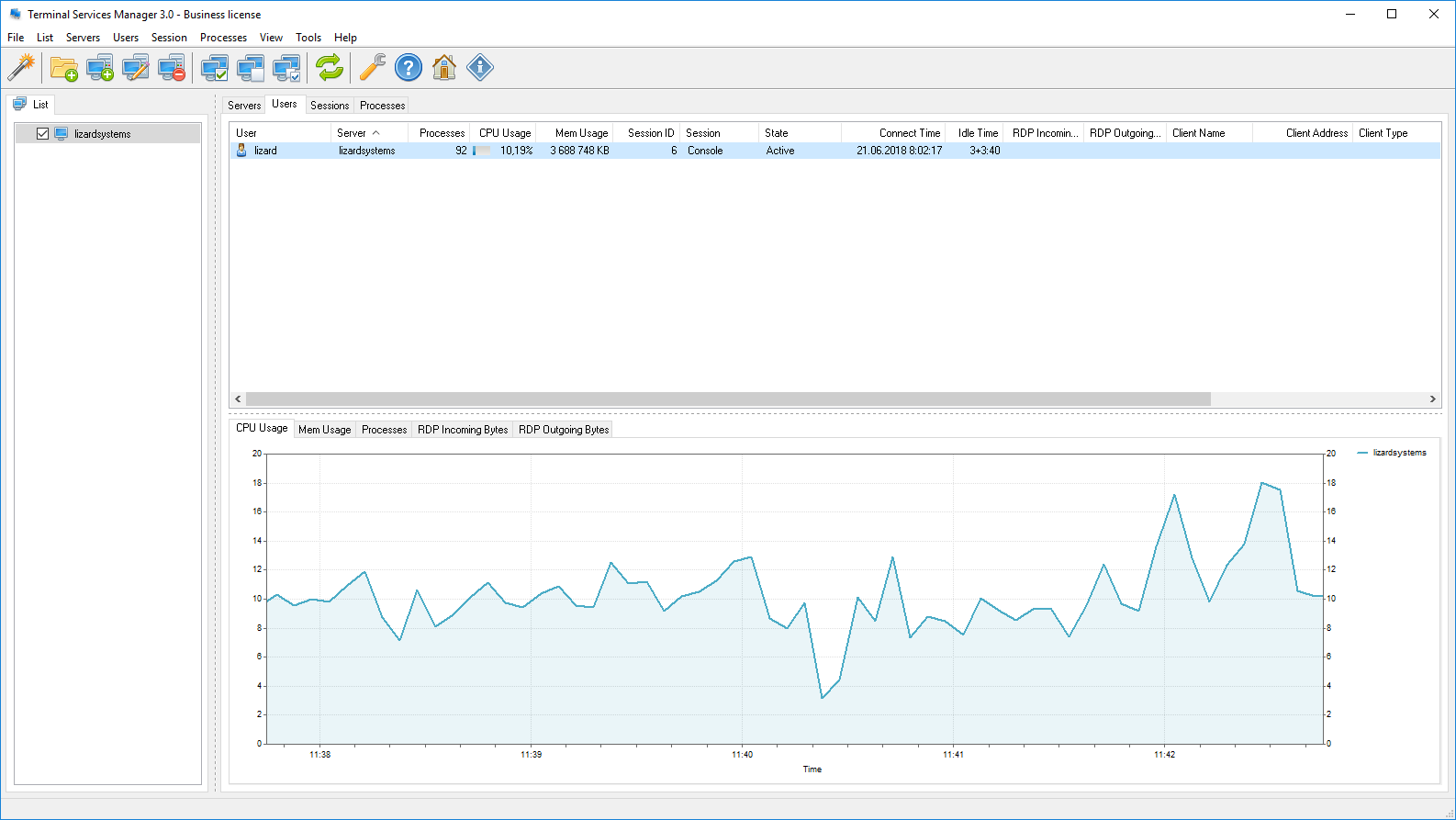Screen dimensions: 1456x820
Task: Click the add folder group icon
Action: pos(63,68)
